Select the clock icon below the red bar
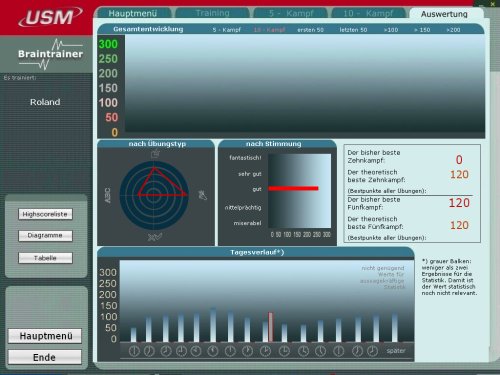The image size is (500, 375). 265,351
